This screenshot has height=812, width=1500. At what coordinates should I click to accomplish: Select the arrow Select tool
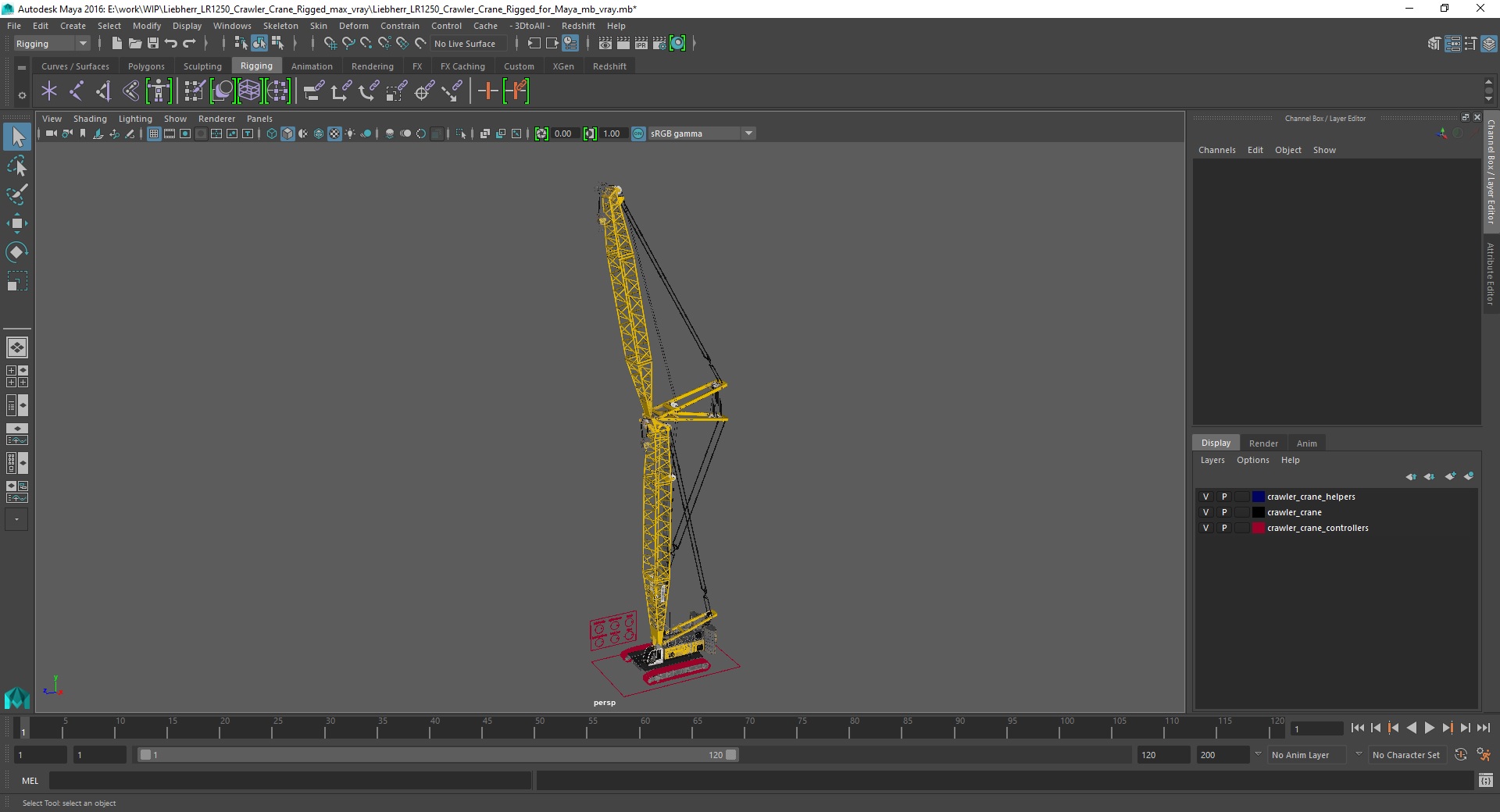click(x=16, y=137)
